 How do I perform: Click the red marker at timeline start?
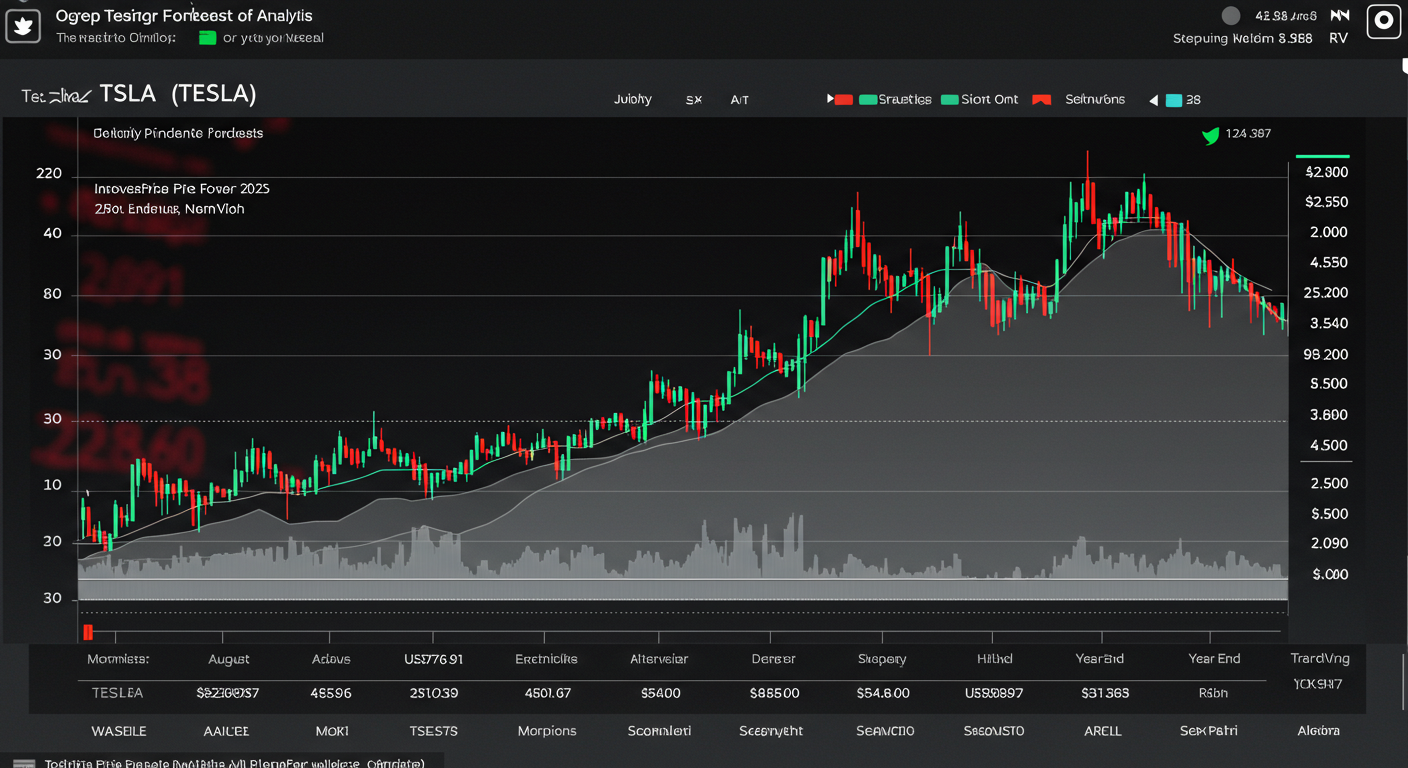[88, 631]
